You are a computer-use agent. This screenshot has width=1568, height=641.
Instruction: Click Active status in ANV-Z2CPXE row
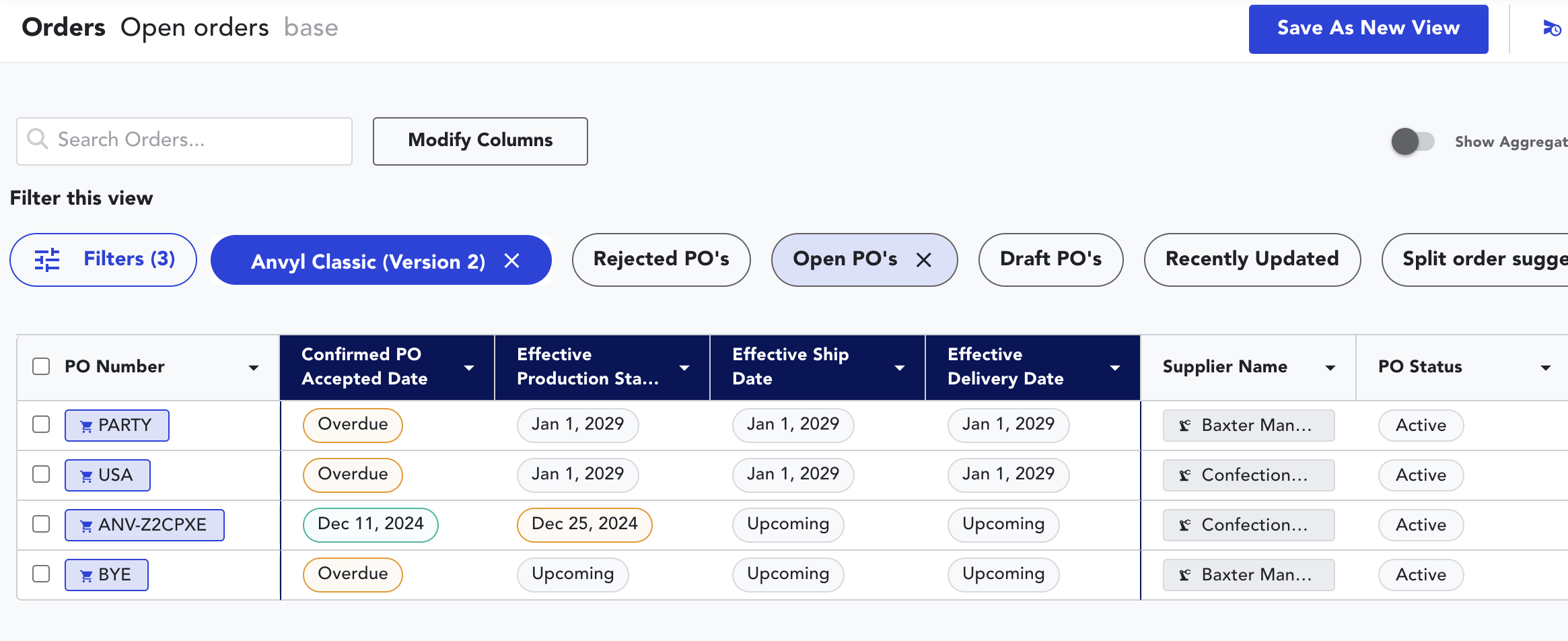click(1421, 525)
